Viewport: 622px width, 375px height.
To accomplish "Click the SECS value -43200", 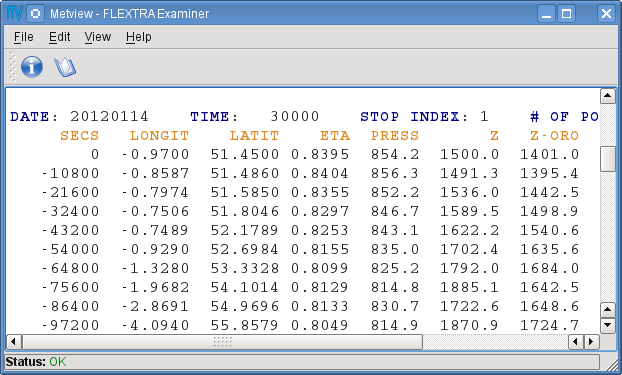I will 70,231.
